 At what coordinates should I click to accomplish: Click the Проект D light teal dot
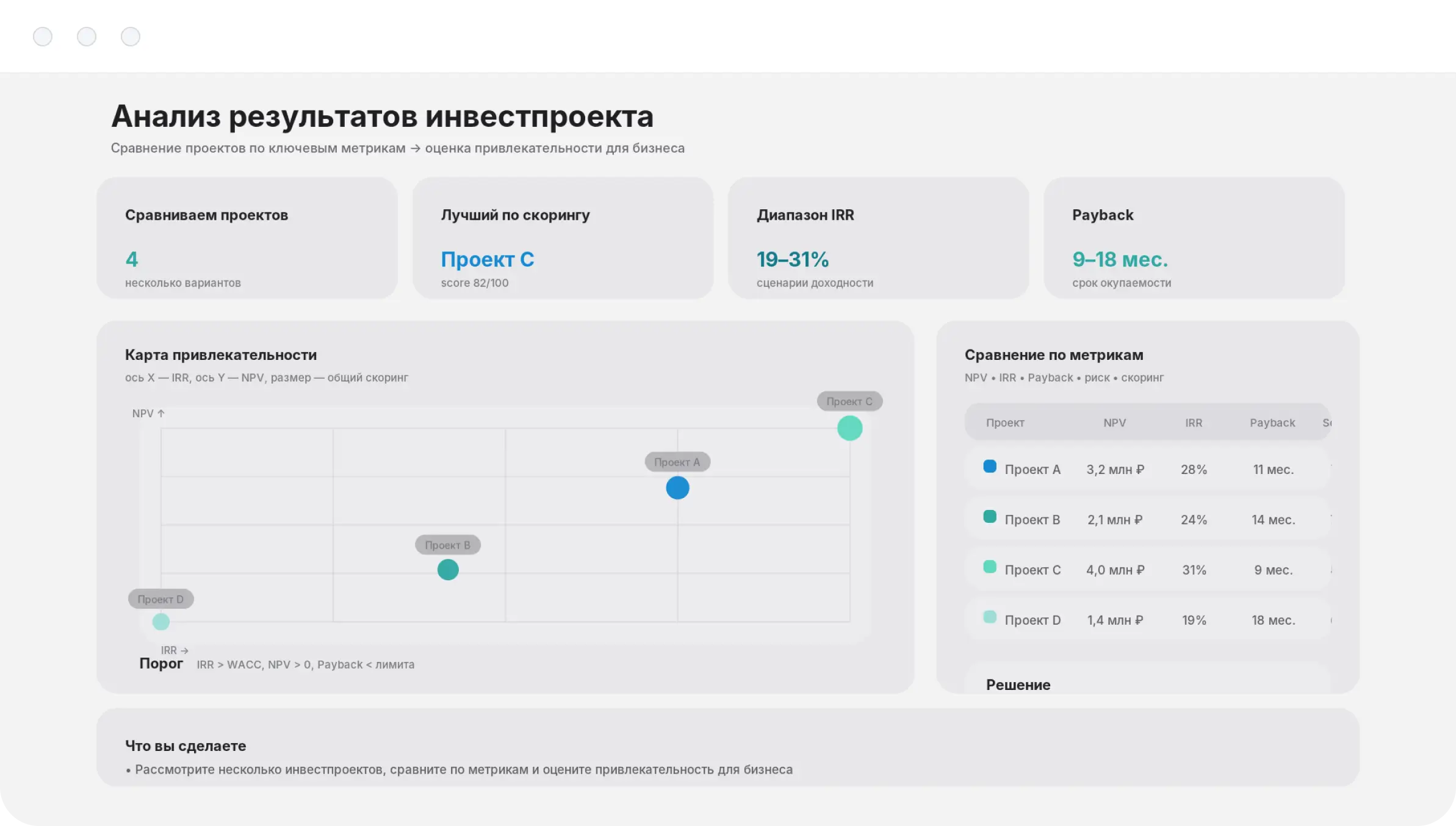pyautogui.click(x=161, y=622)
